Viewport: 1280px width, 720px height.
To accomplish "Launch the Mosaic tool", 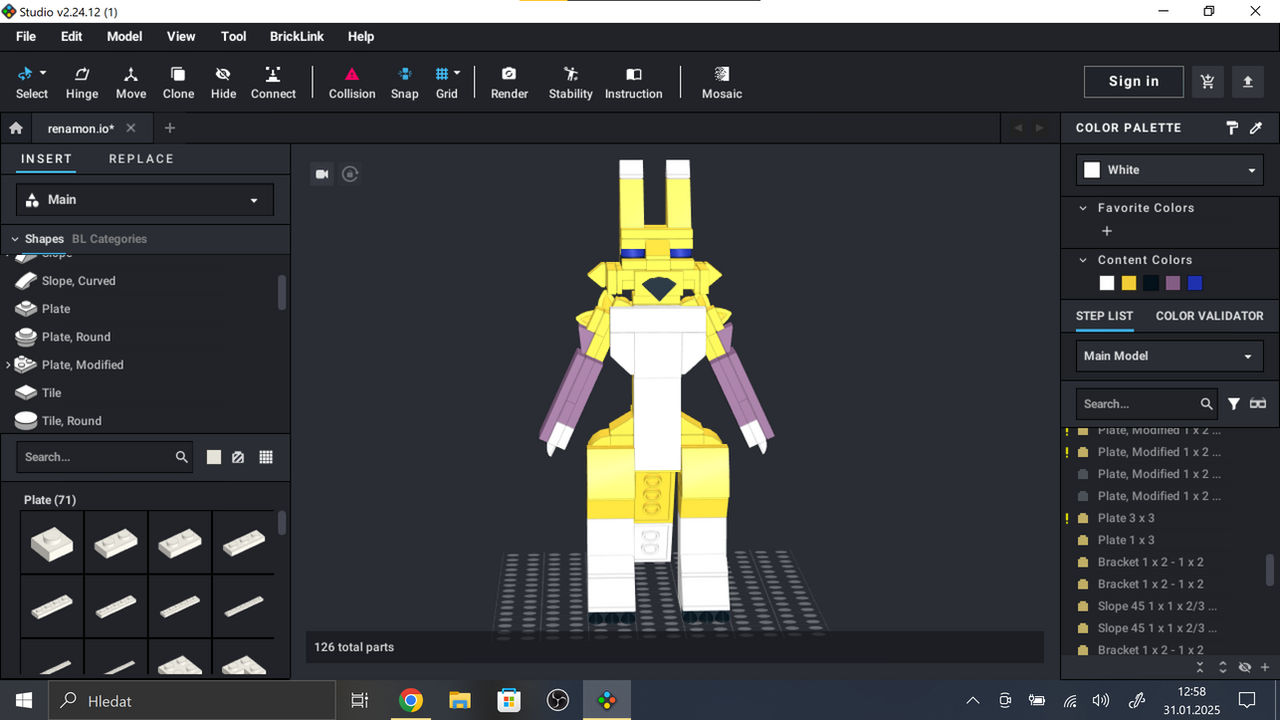I will point(722,82).
